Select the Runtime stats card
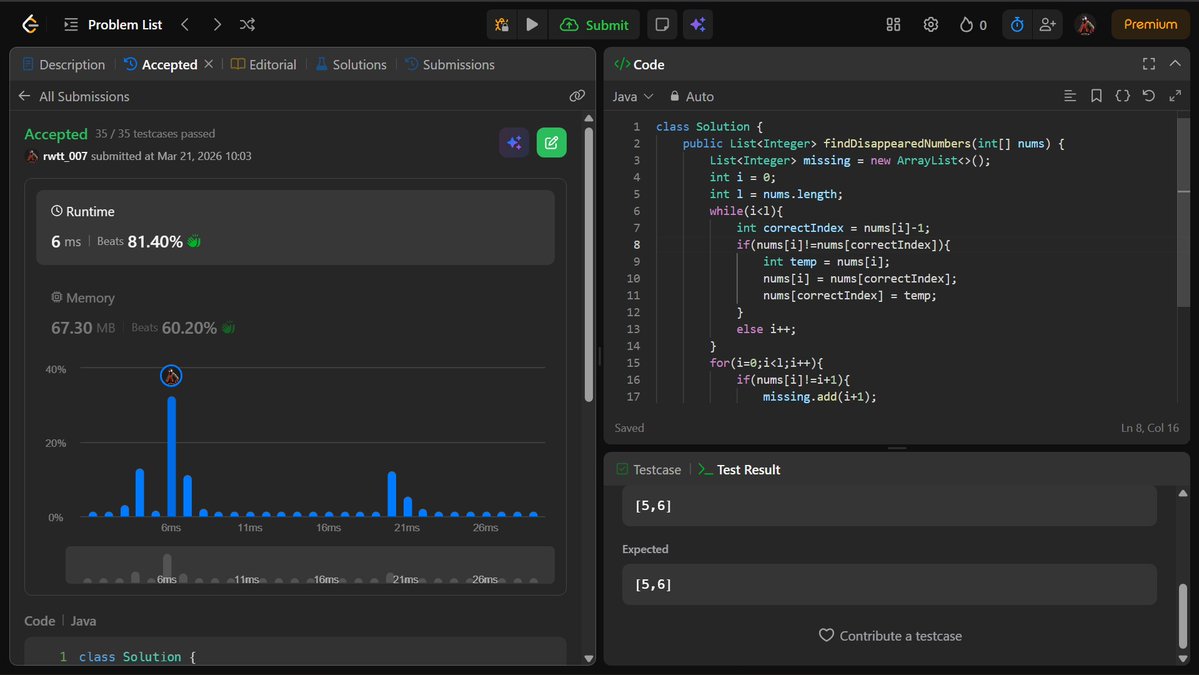 pos(295,227)
